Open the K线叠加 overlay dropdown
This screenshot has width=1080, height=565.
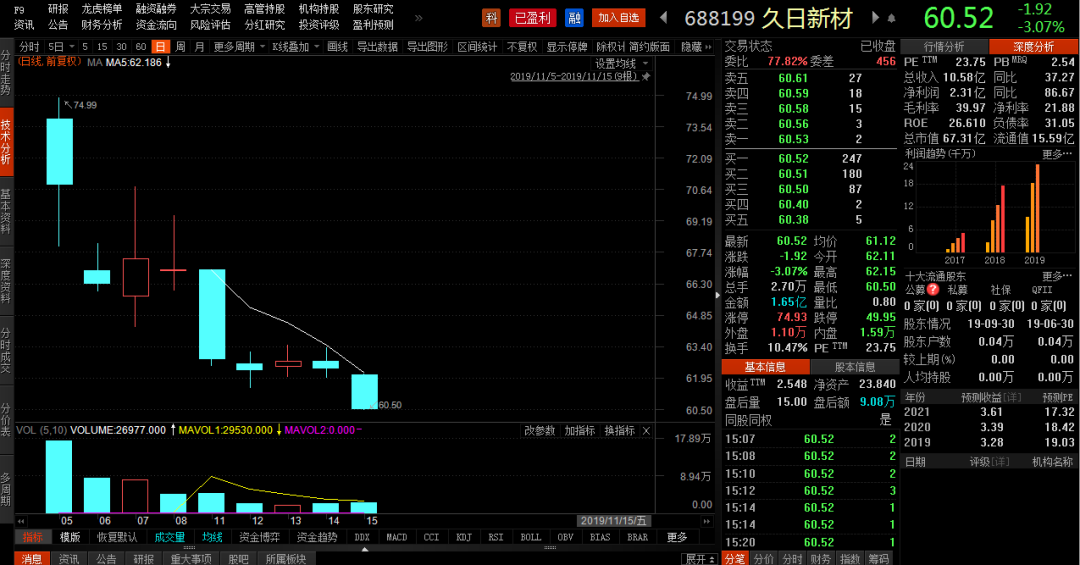296,47
